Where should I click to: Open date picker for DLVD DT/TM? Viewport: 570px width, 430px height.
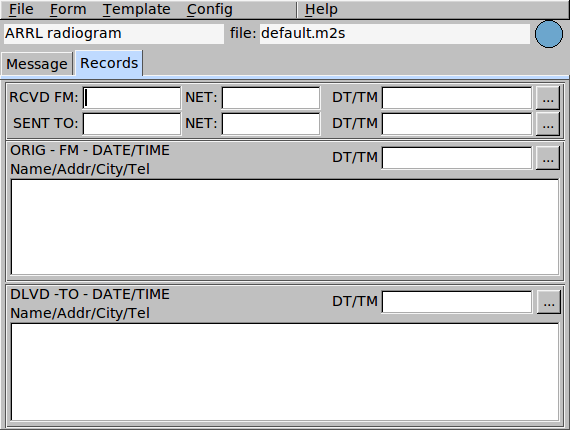[x=549, y=302]
